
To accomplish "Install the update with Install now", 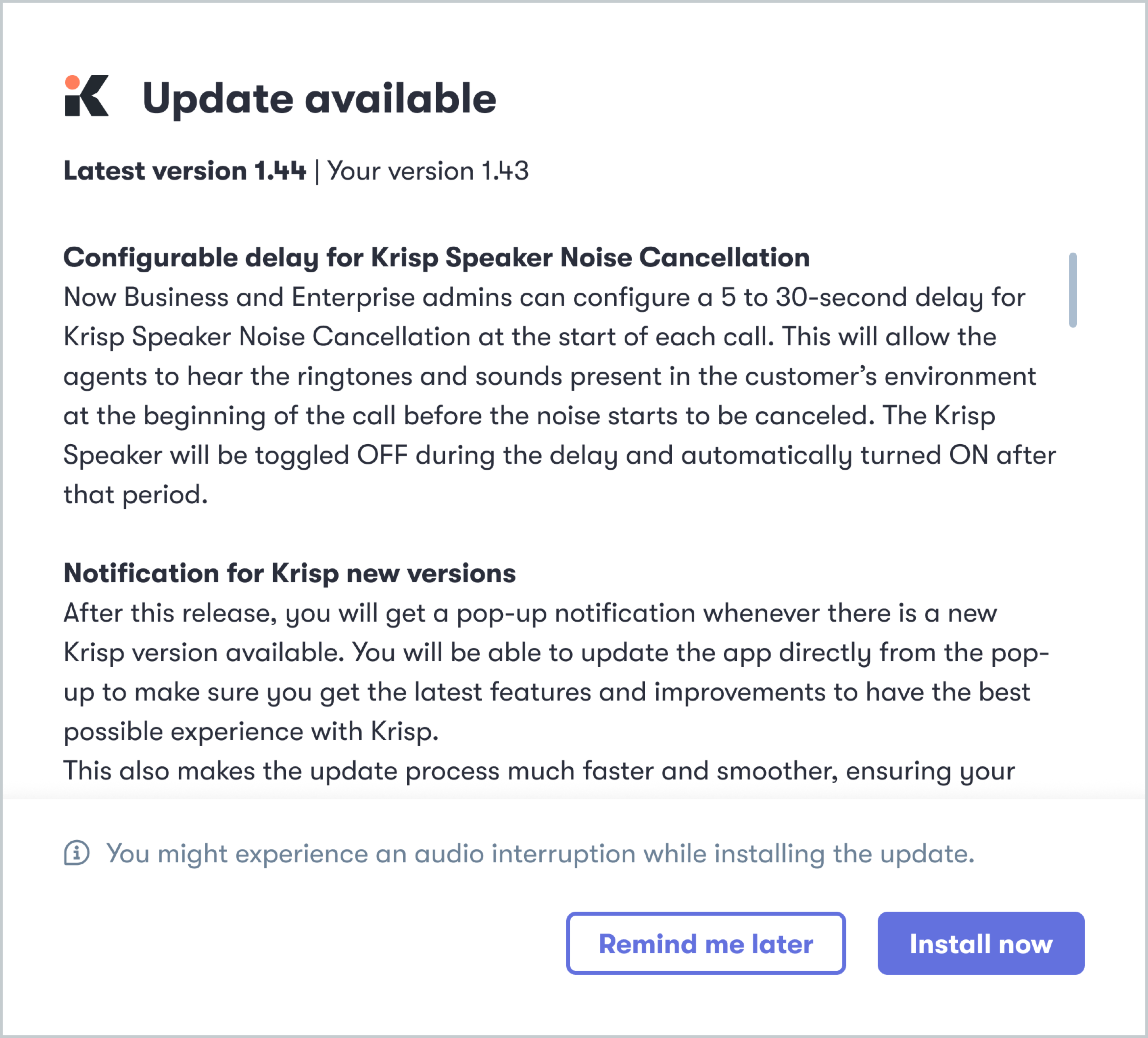I will coord(981,943).
